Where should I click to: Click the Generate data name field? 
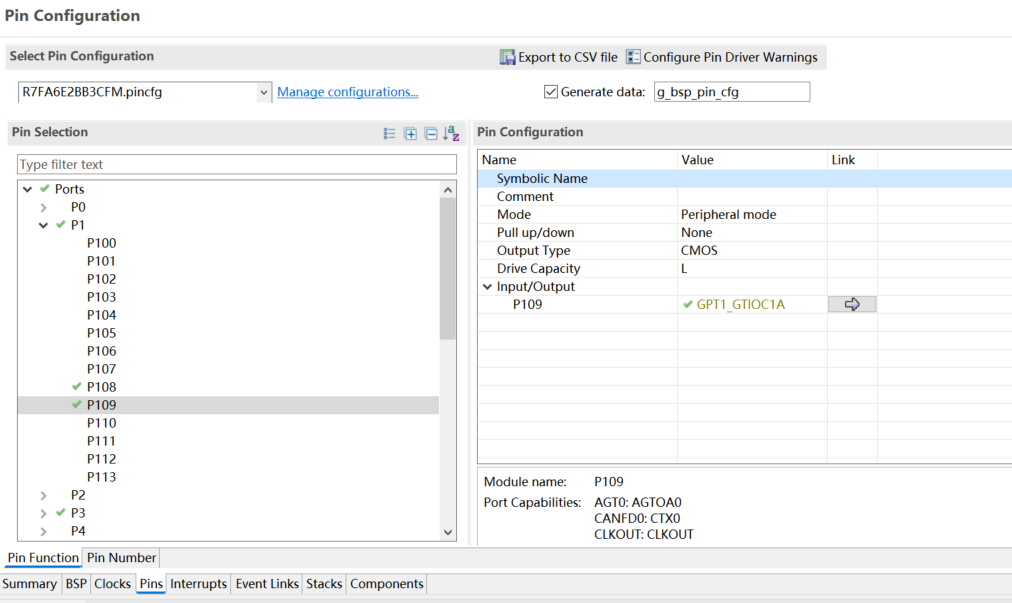732,92
